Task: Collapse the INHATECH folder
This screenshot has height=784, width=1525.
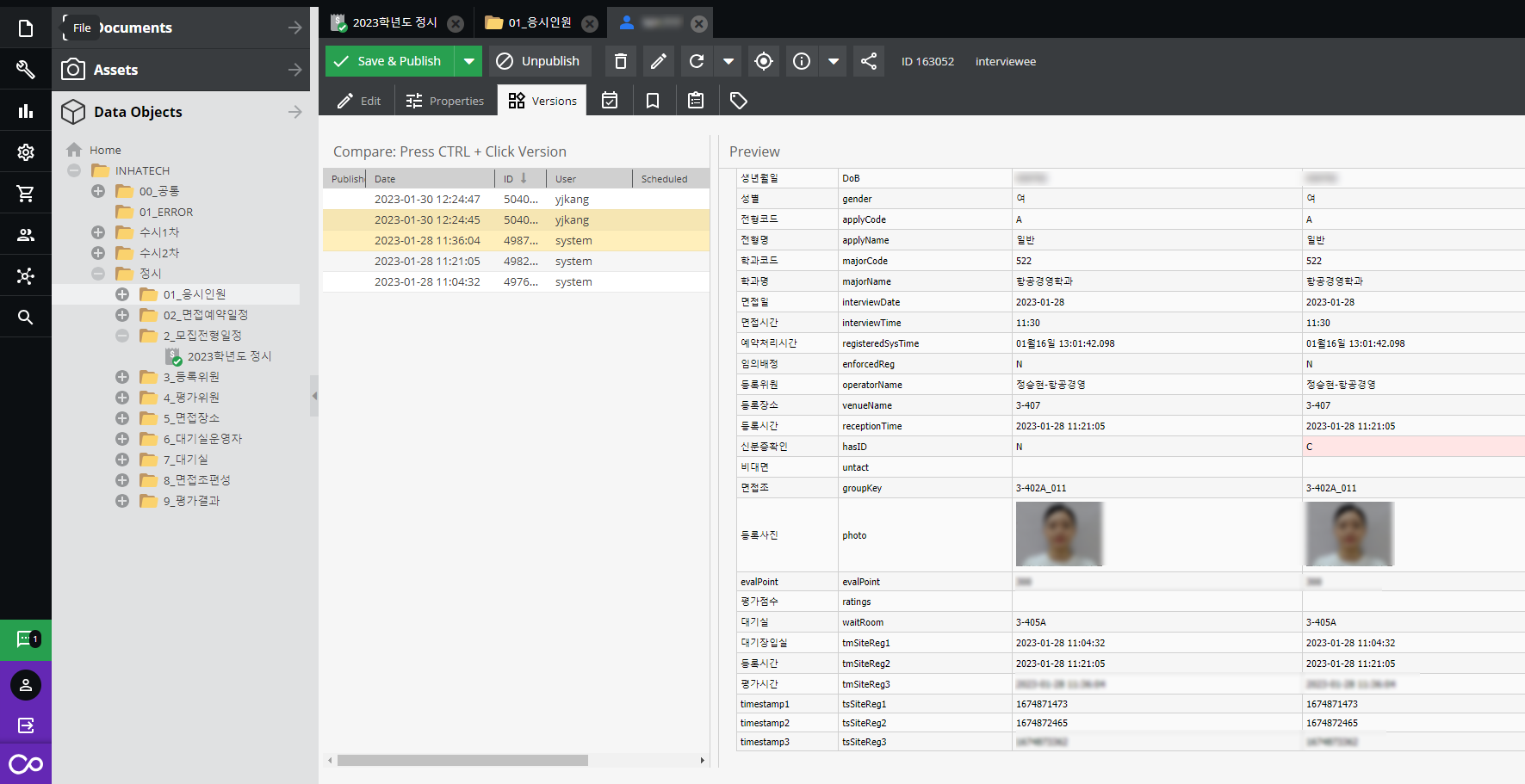Action: tap(74, 170)
